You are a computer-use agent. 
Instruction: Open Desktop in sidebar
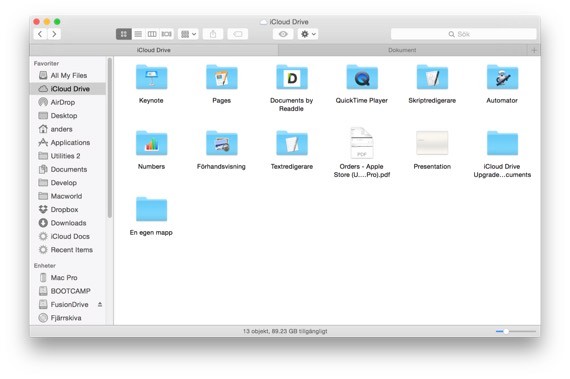68,116
